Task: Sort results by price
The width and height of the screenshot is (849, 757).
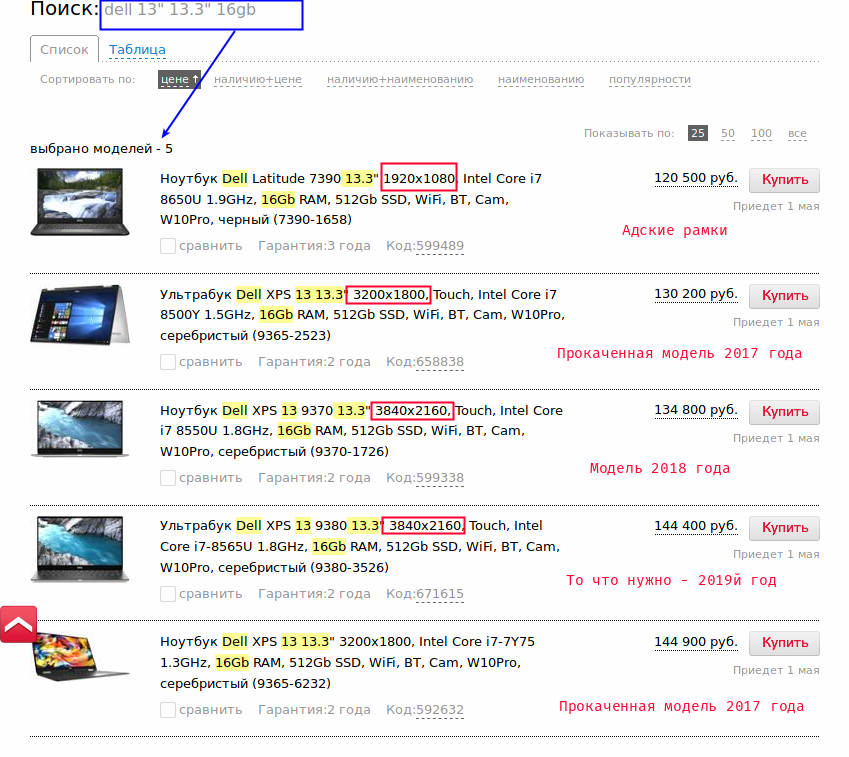Action: tap(179, 79)
